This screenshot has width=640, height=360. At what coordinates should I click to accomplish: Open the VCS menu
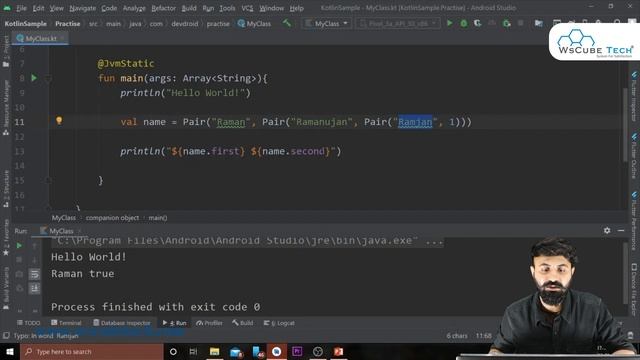pos(247,8)
